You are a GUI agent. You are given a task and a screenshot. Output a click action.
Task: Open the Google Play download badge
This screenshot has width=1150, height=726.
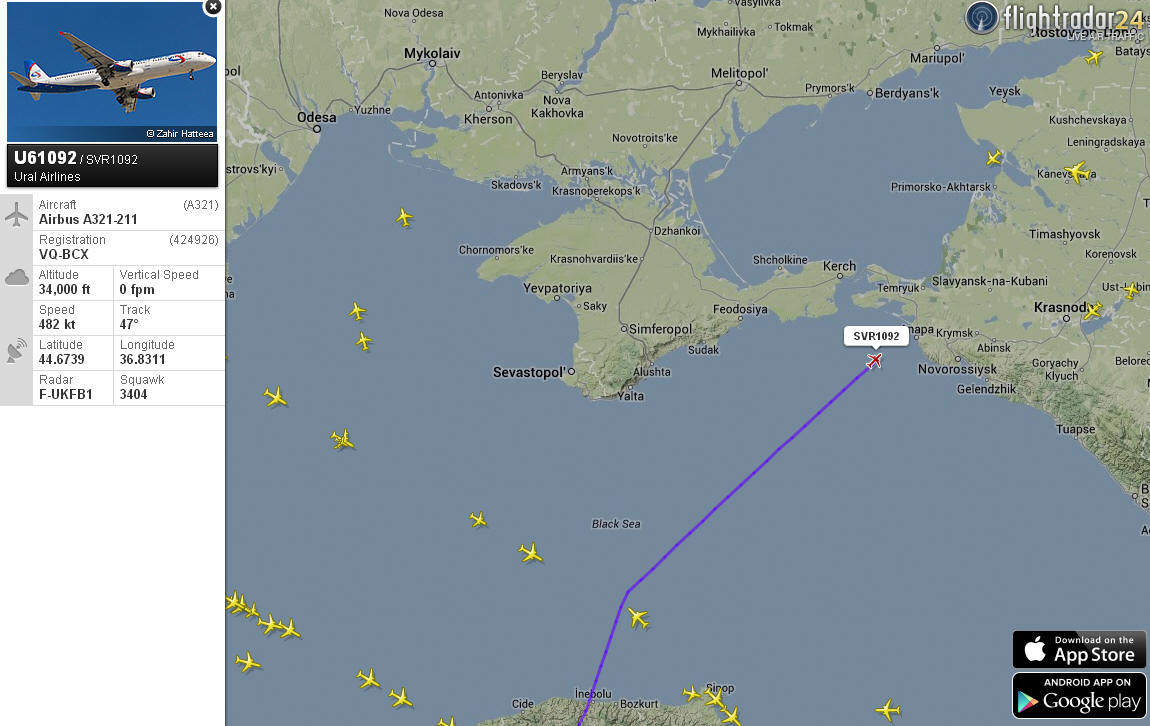click(x=1079, y=695)
